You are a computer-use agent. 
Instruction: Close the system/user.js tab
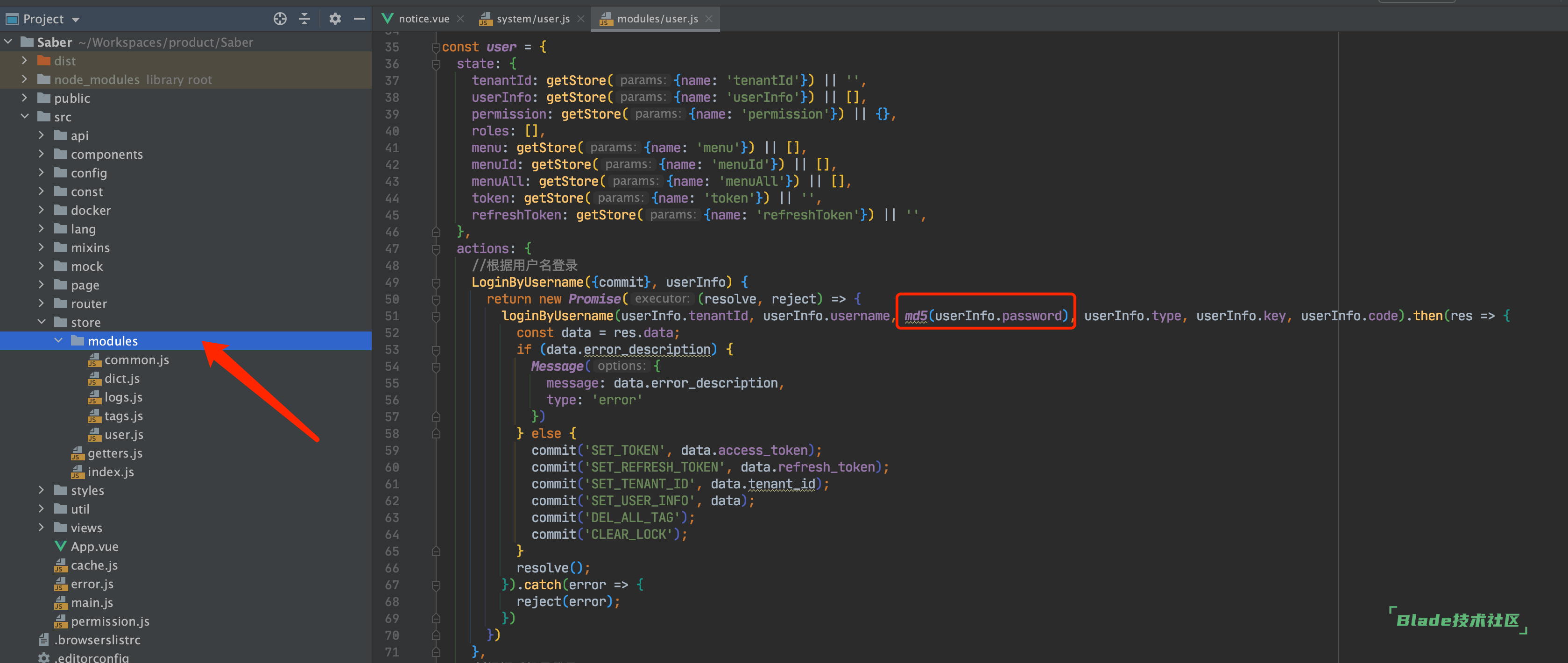click(x=581, y=19)
